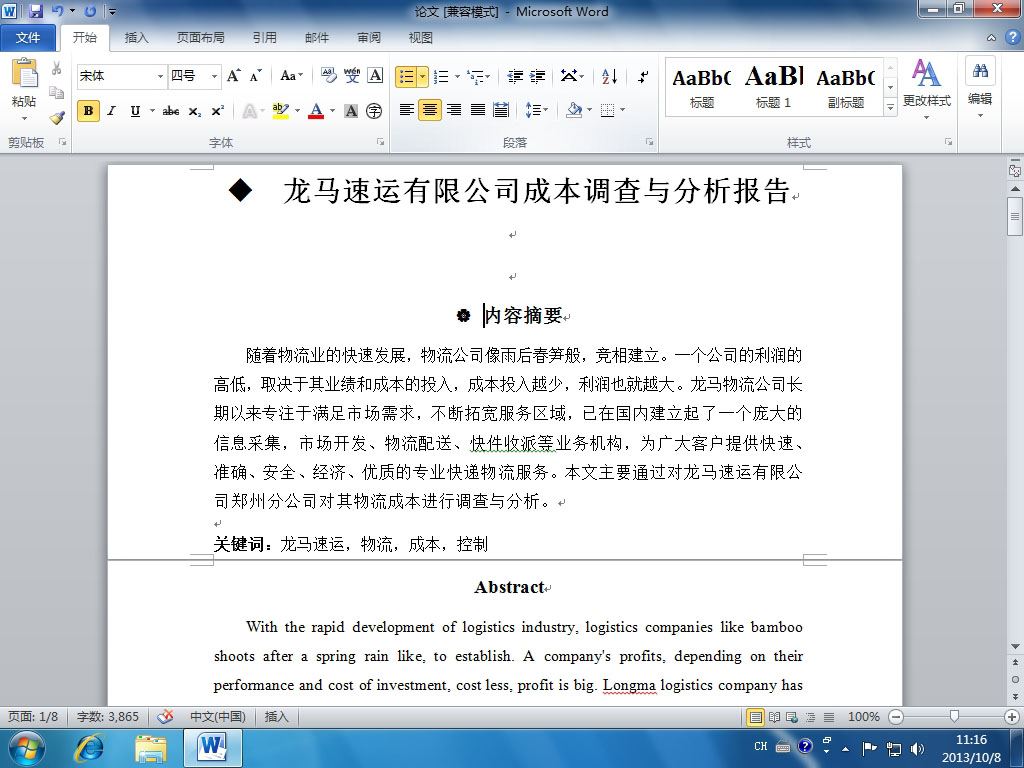Save the document from quick access toolbar
This screenshot has width=1024, height=768.
35,10
